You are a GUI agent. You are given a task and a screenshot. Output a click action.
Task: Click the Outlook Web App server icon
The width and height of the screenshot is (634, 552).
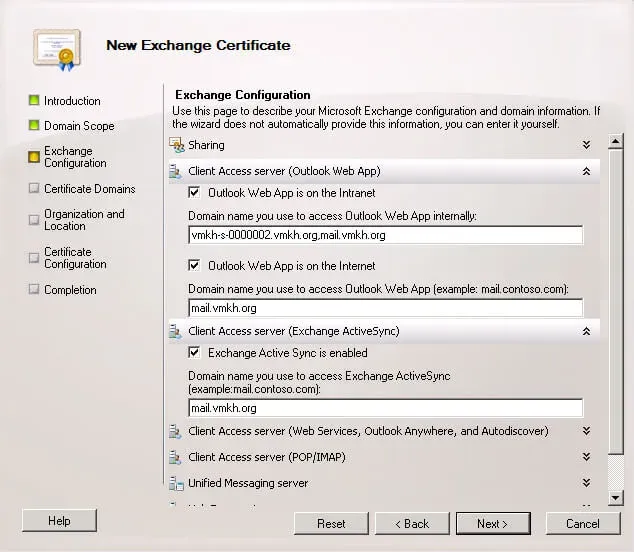[175, 171]
